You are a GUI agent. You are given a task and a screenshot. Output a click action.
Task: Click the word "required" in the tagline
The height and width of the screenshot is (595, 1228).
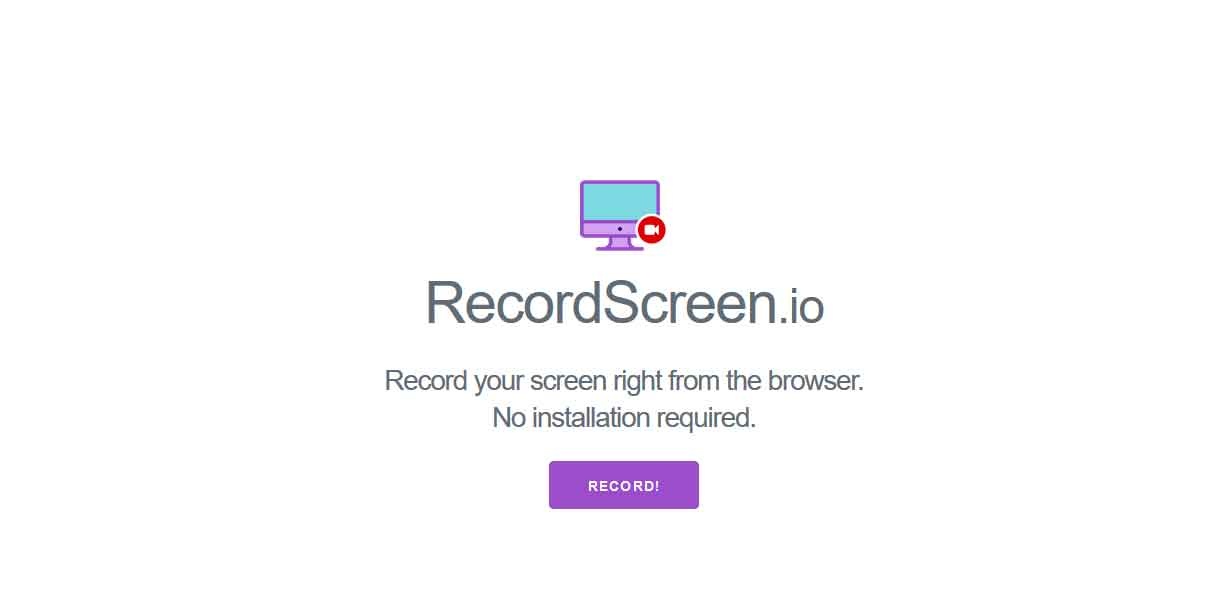click(x=702, y=419)
